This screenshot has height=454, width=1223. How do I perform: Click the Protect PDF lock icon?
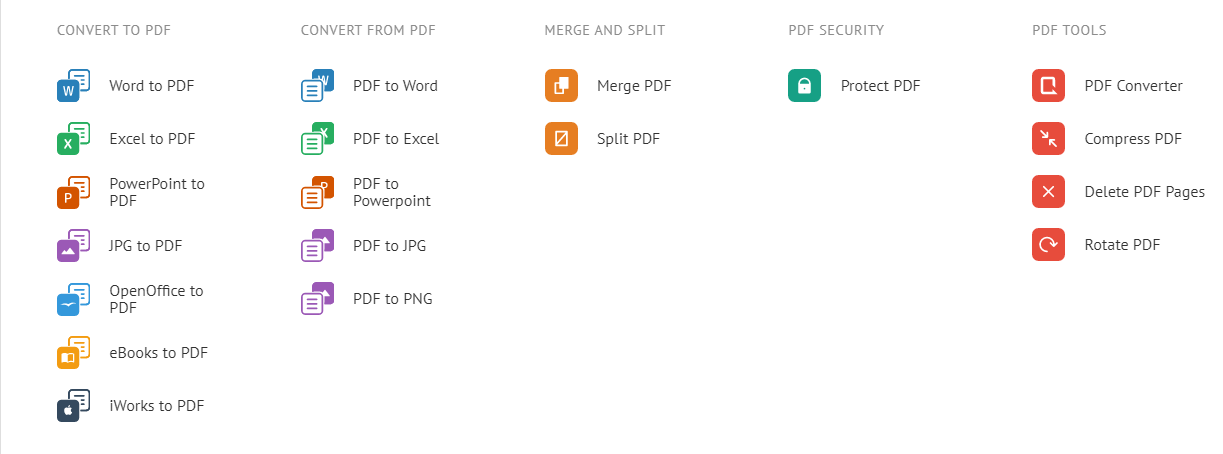coord(804,86)
